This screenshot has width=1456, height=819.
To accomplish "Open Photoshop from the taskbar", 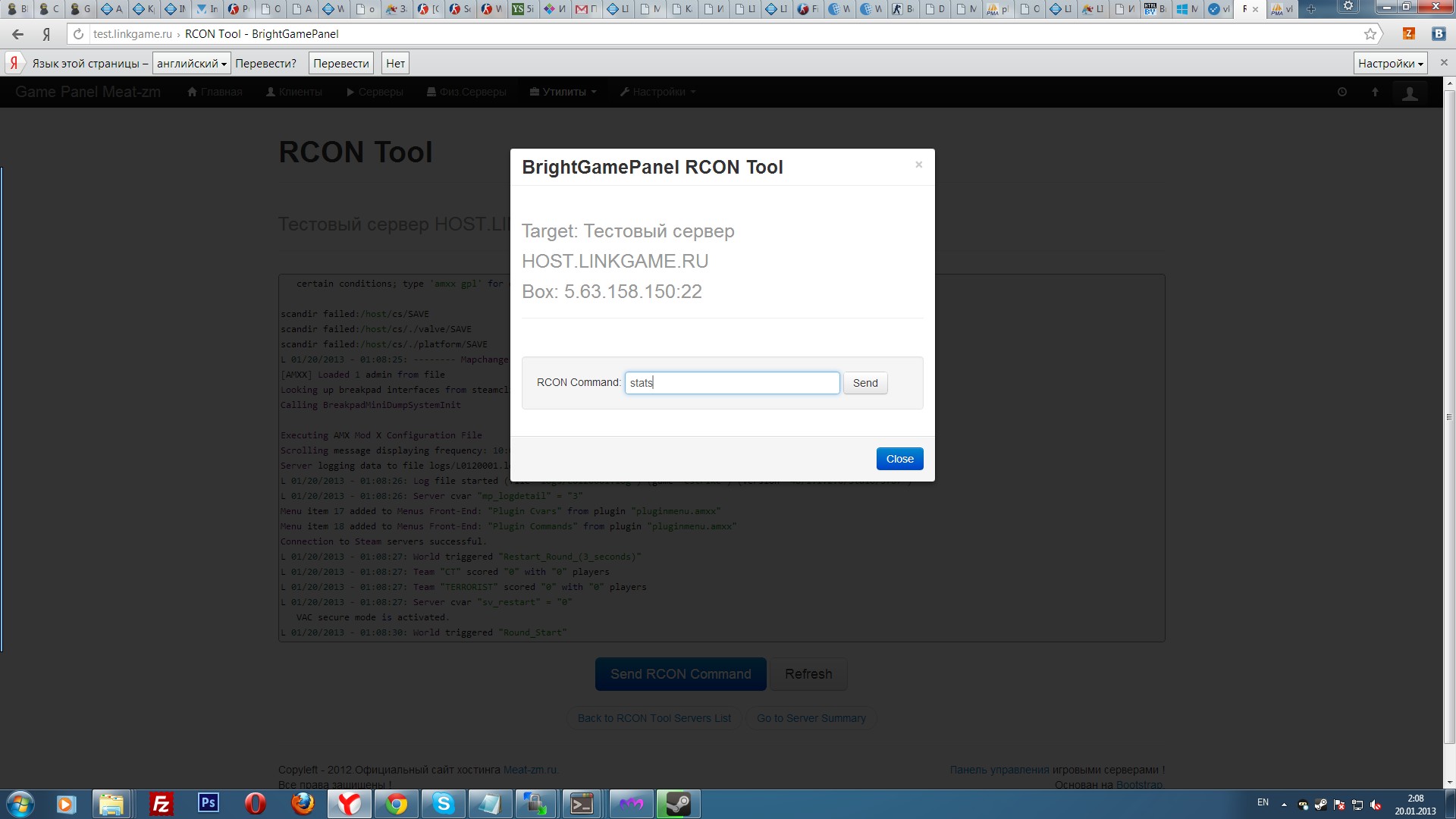I will coord(208,804).
